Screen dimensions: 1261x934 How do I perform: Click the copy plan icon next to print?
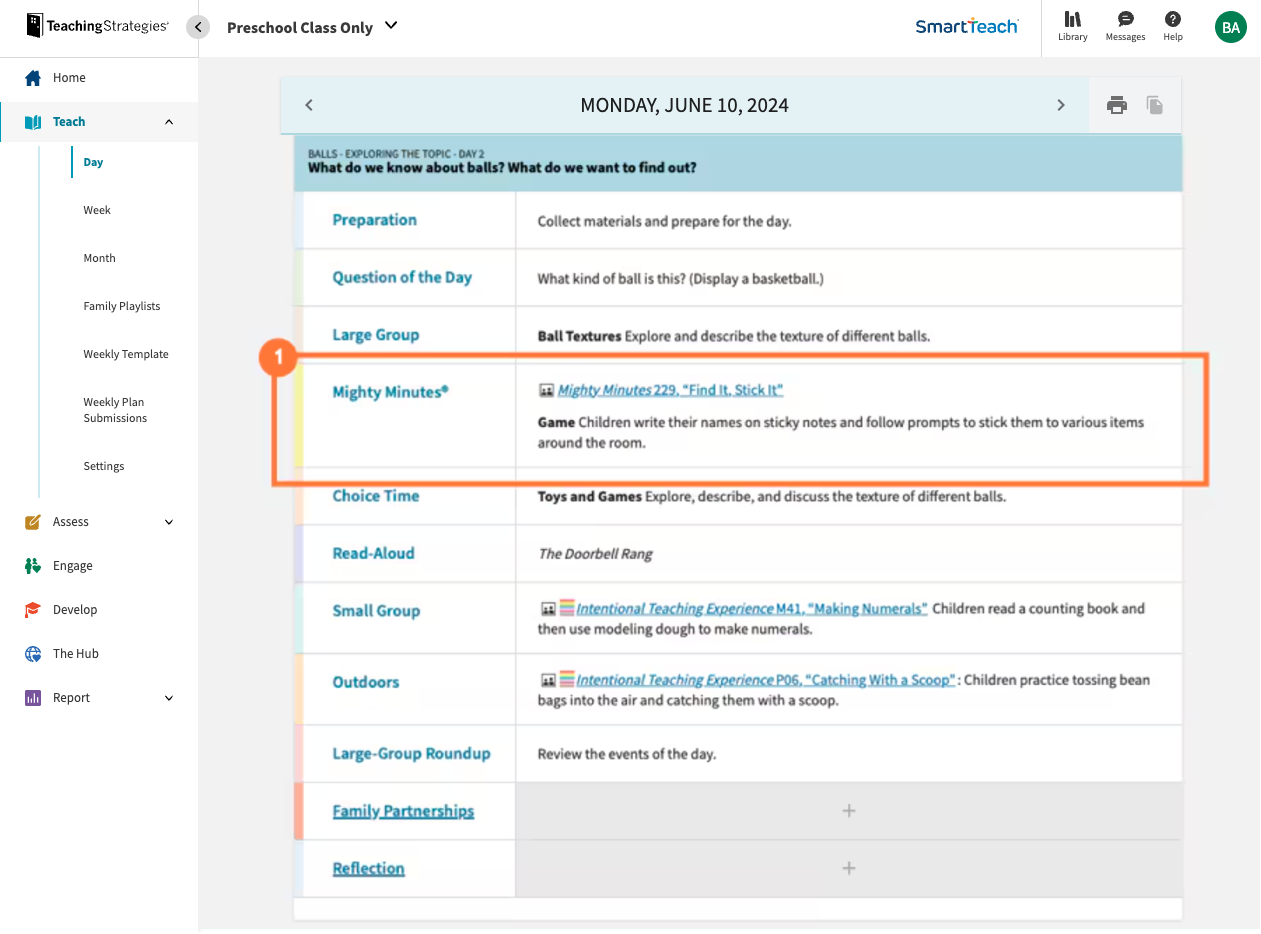pyautogui.click(x=1154, y=104)
